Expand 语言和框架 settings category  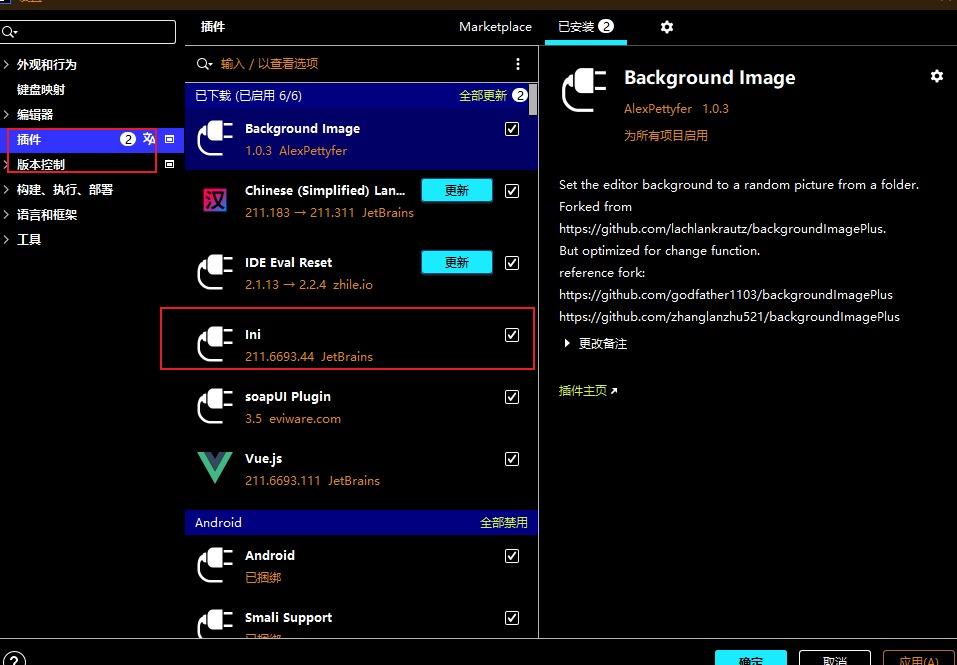point(5,214)
